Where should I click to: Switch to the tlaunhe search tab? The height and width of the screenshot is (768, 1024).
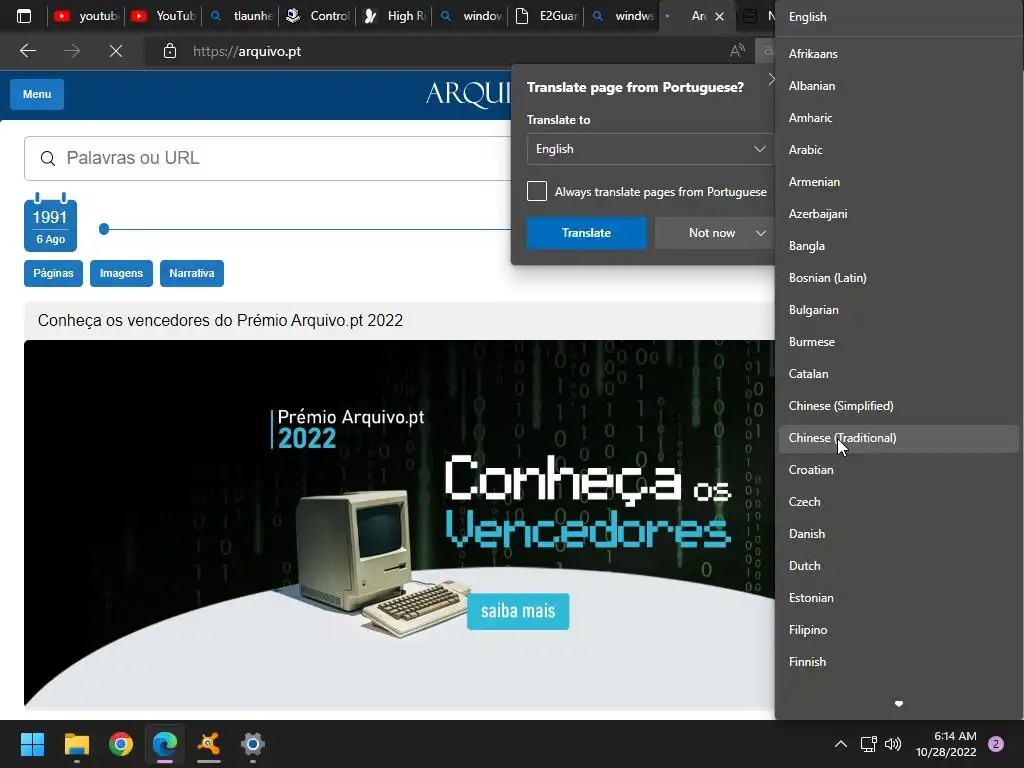[241, 16]
